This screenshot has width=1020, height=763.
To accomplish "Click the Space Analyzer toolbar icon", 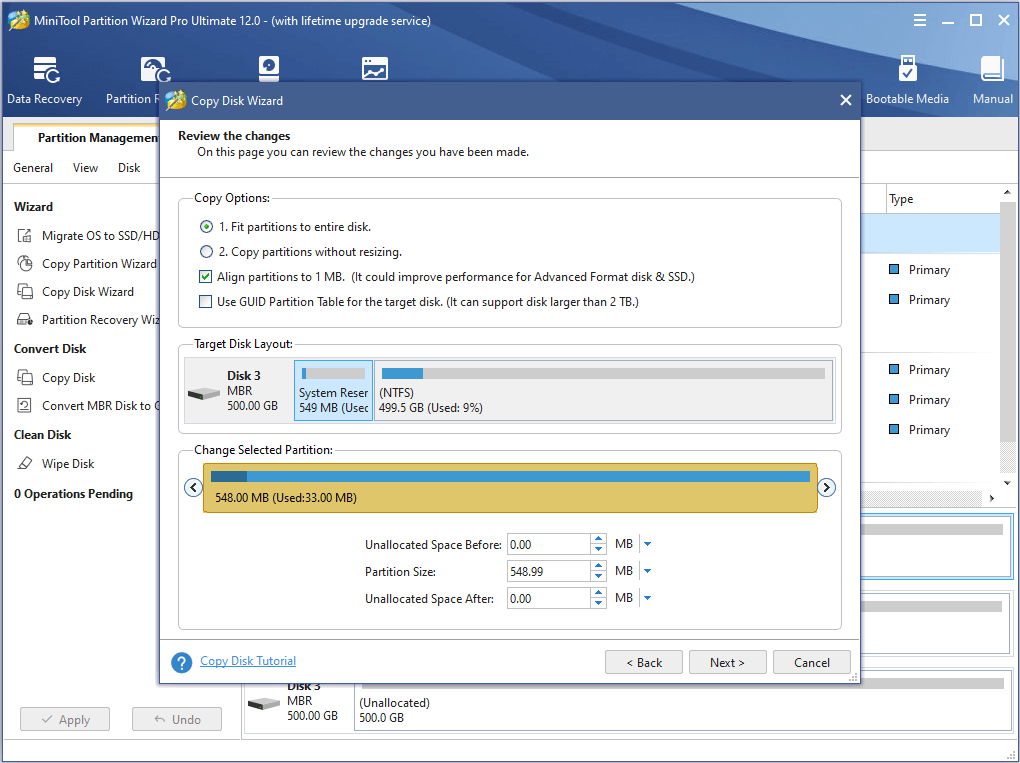I will click(375, 69).
